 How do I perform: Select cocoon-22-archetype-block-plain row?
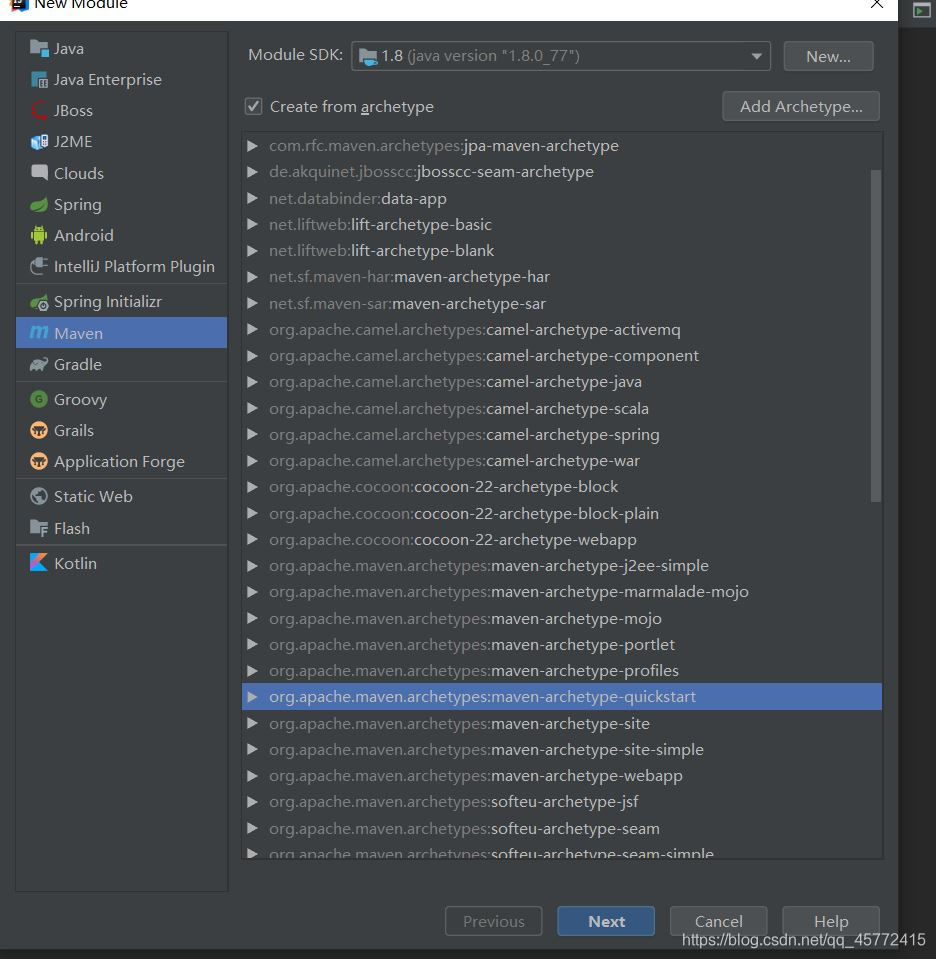point(562,514)
